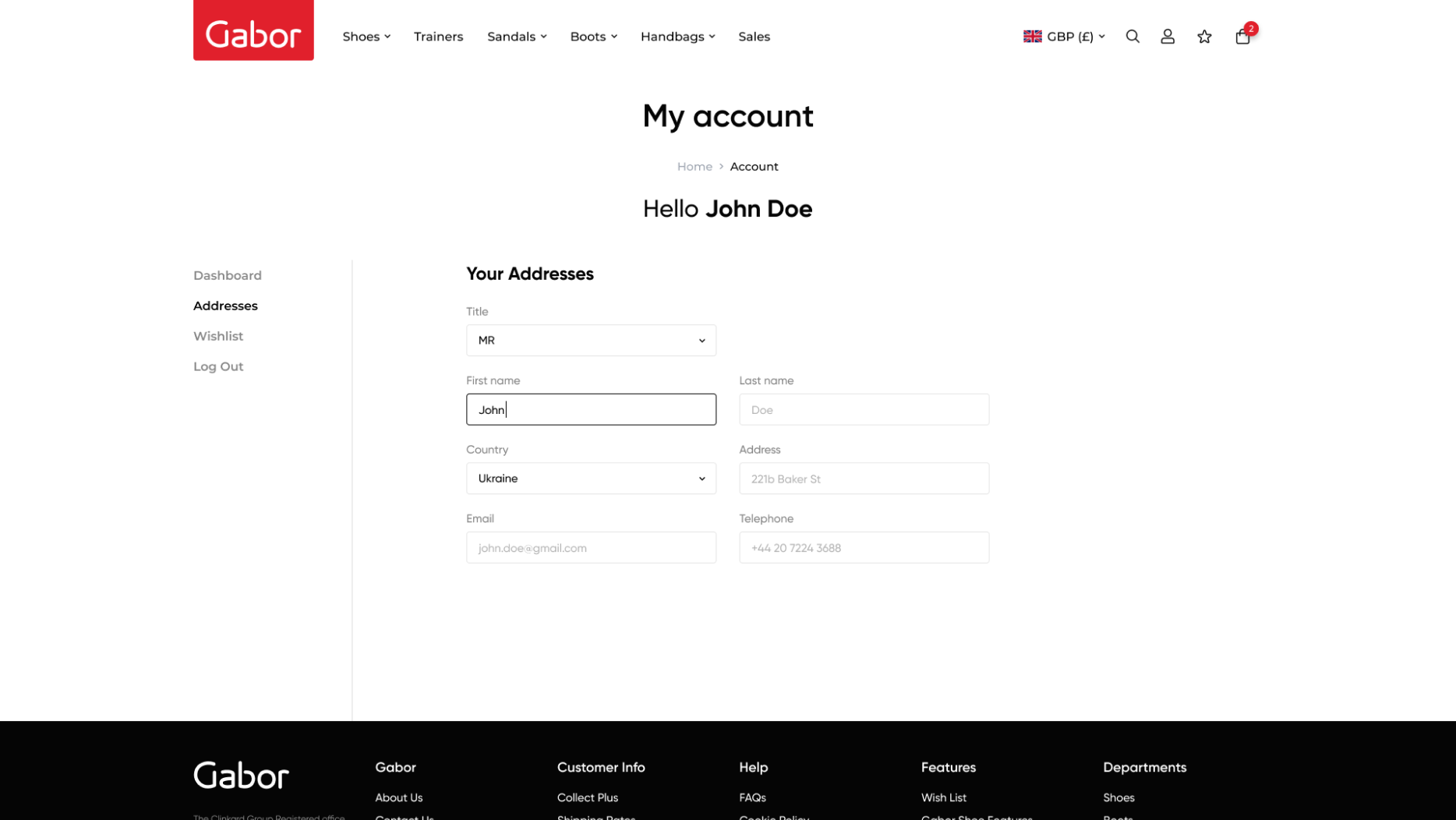This screenshot has width=1456, height=820.
Task: Open Wishlist in account sidebar
Action: point(218,336)
